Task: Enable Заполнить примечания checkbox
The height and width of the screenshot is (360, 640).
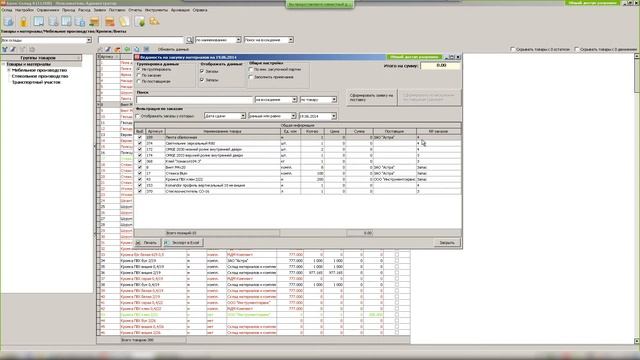Action: click(x=251, y=77)
